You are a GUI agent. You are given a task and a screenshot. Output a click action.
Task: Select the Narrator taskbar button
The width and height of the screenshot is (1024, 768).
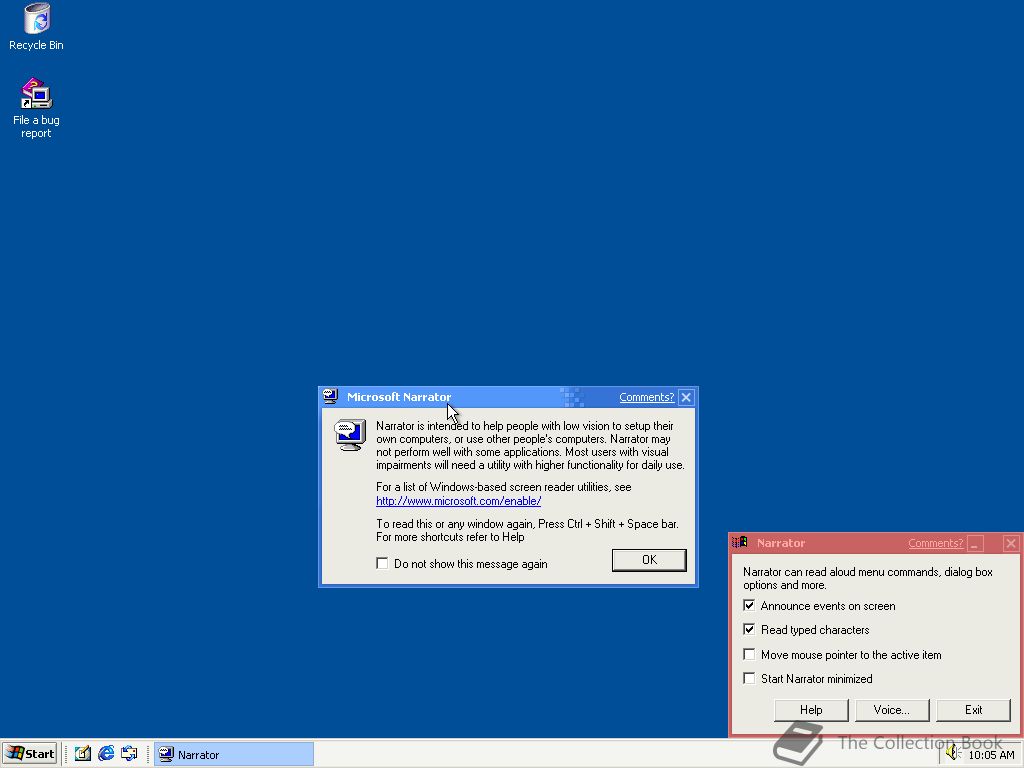[x=234, y=754]
